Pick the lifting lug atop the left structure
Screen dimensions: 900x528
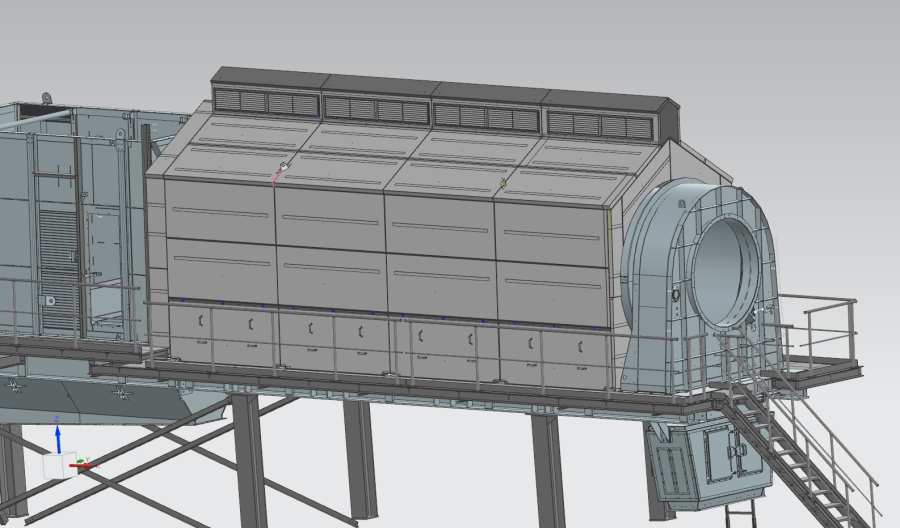(x=45, y=98)
